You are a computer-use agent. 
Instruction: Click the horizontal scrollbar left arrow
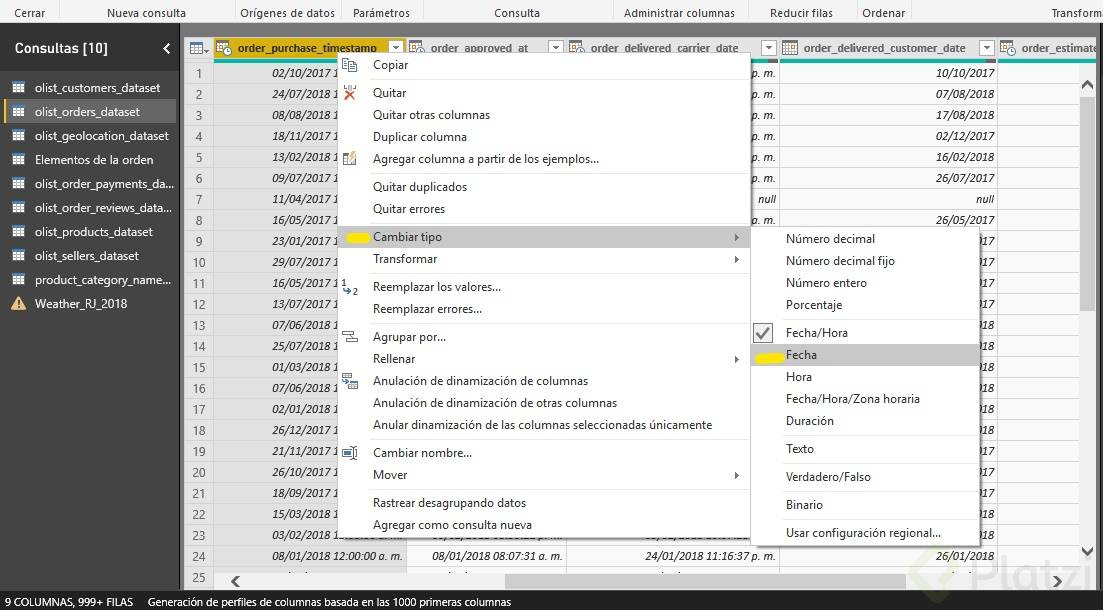(x=235, y=581)
